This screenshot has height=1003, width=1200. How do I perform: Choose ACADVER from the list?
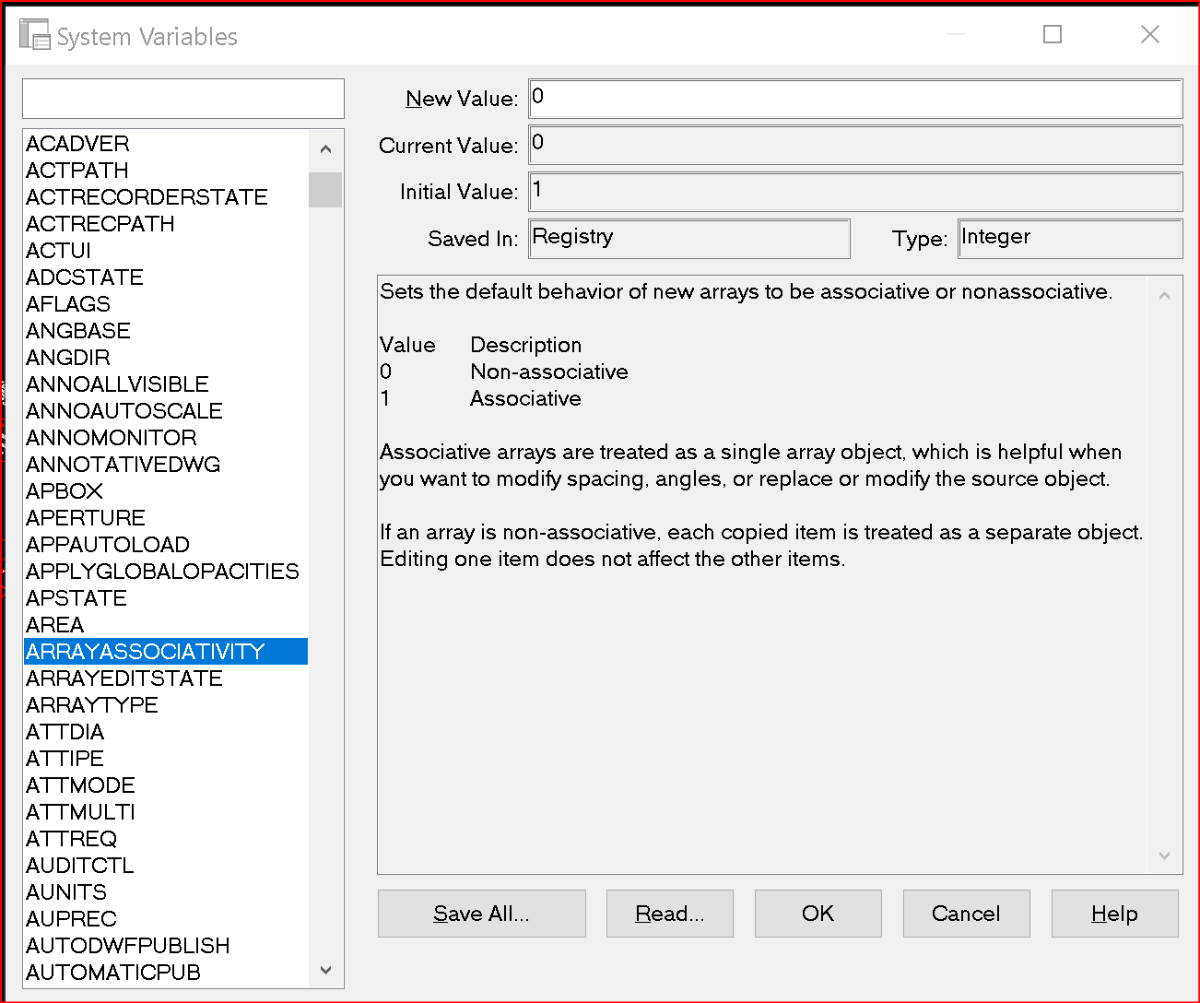coord(78,143)
